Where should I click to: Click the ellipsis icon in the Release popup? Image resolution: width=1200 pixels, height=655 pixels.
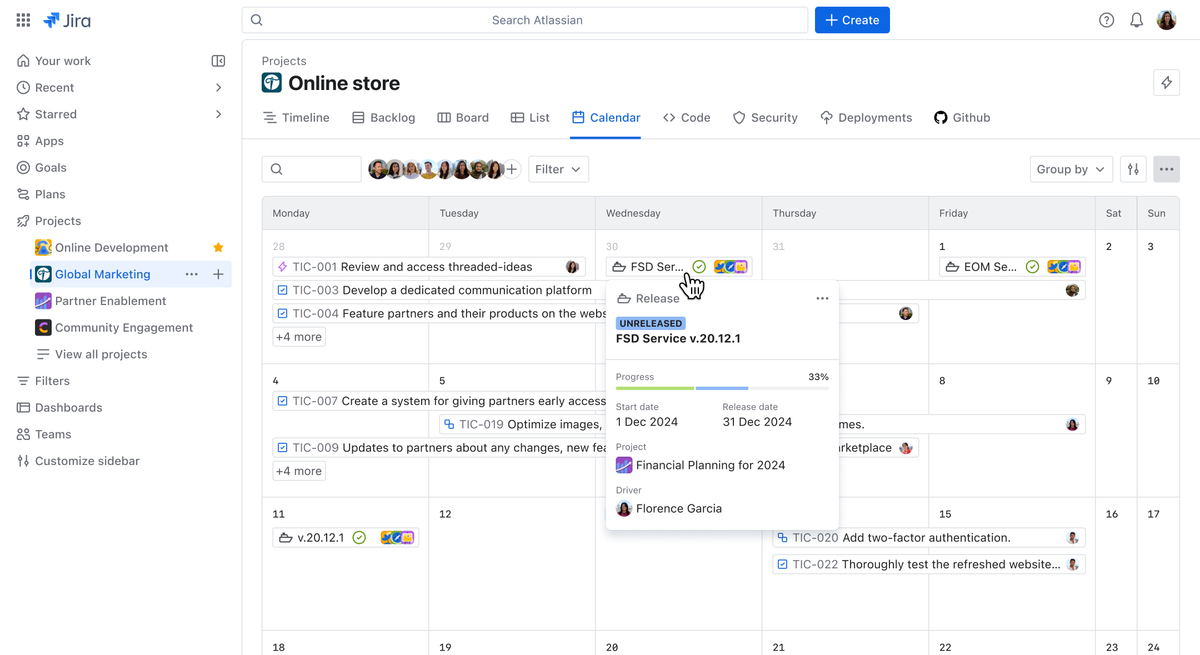tap(822, 298)
